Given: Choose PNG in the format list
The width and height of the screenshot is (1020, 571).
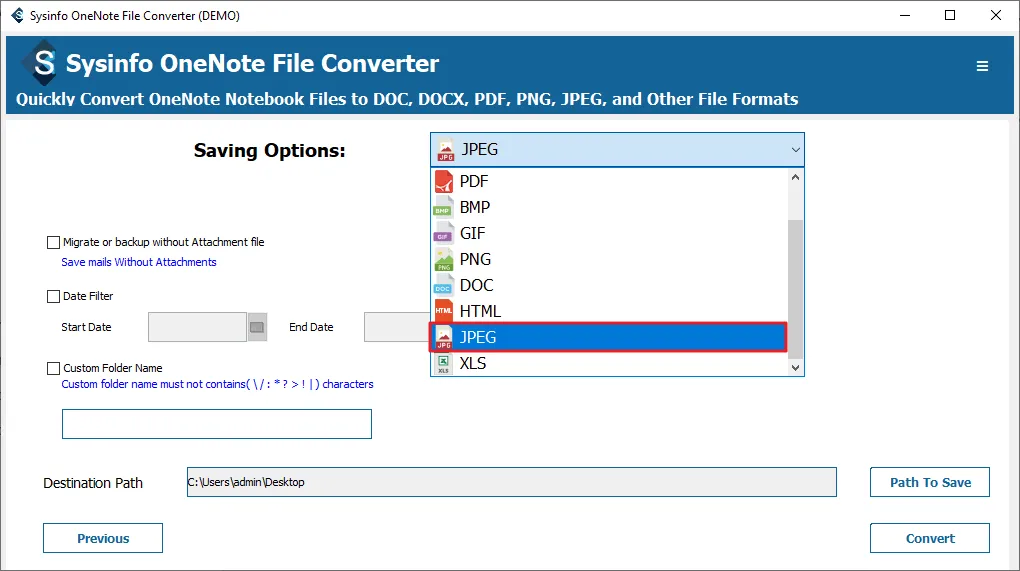Looking at the screenshot, I should coord(609,259).
